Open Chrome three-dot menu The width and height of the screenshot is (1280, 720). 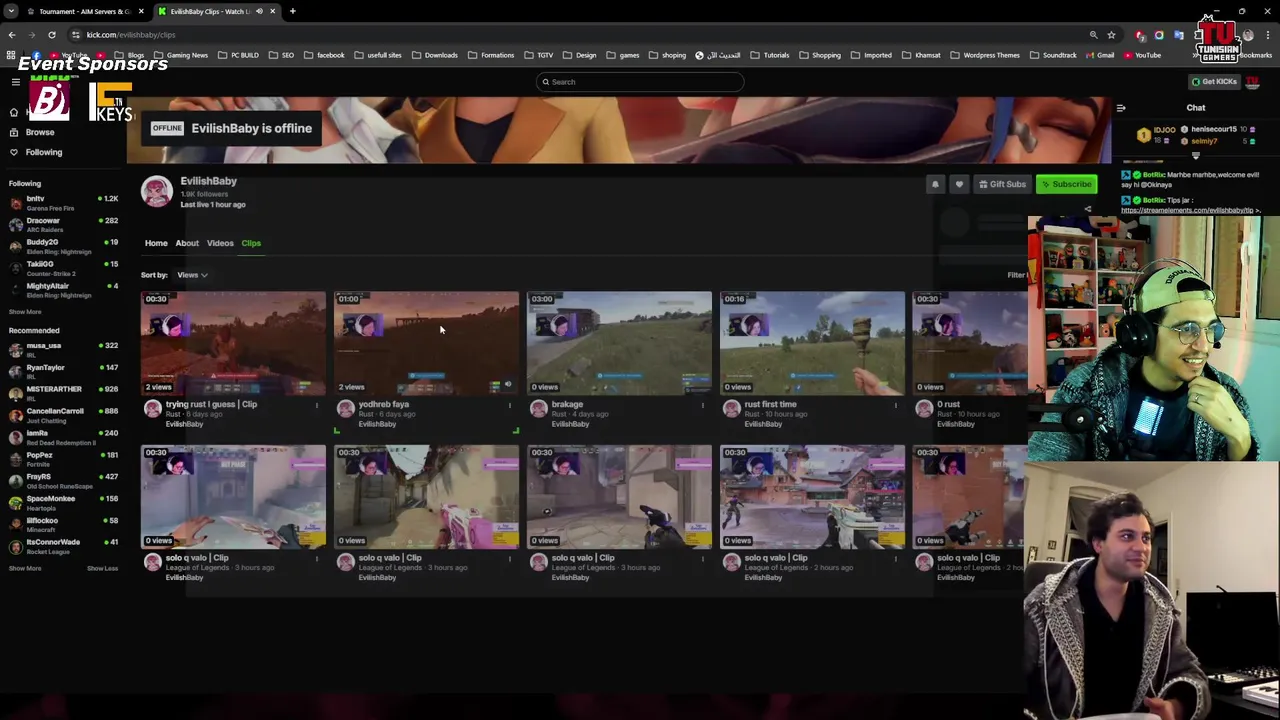tap(1268, 35)
